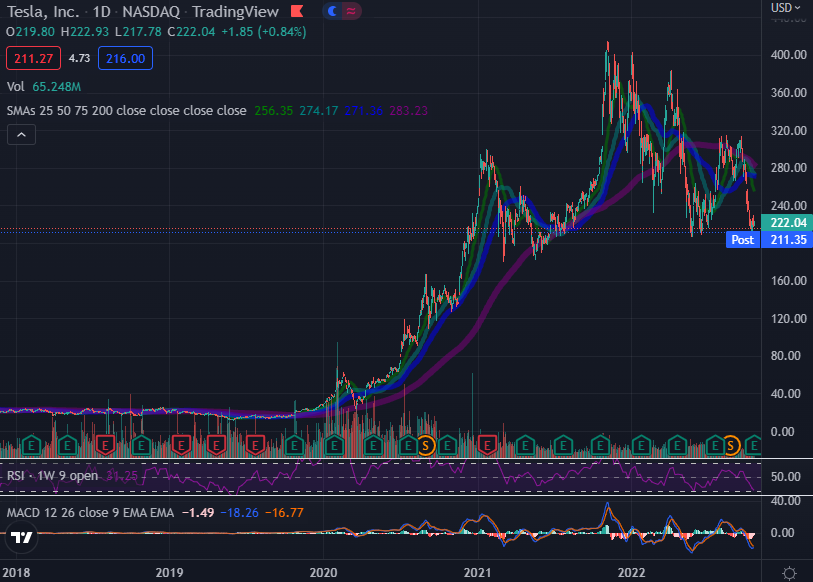The width and height of the screenshot is (813, 582).
Task: Click the red 211.27 sell button
Action: pyautogui.click(x=33, y=58)
